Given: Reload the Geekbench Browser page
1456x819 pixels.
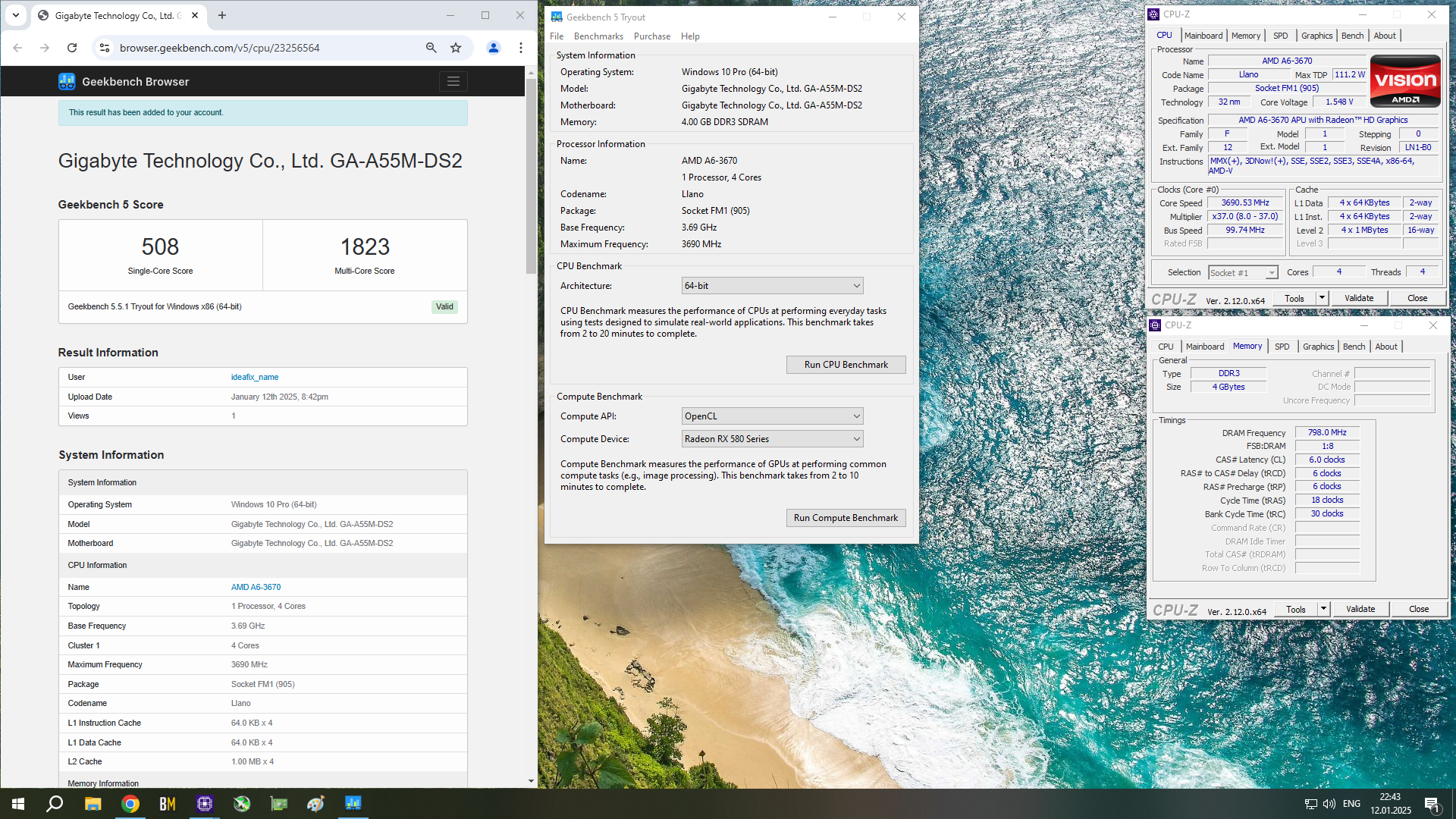Looking at the screenshot, I should (72, 48).
